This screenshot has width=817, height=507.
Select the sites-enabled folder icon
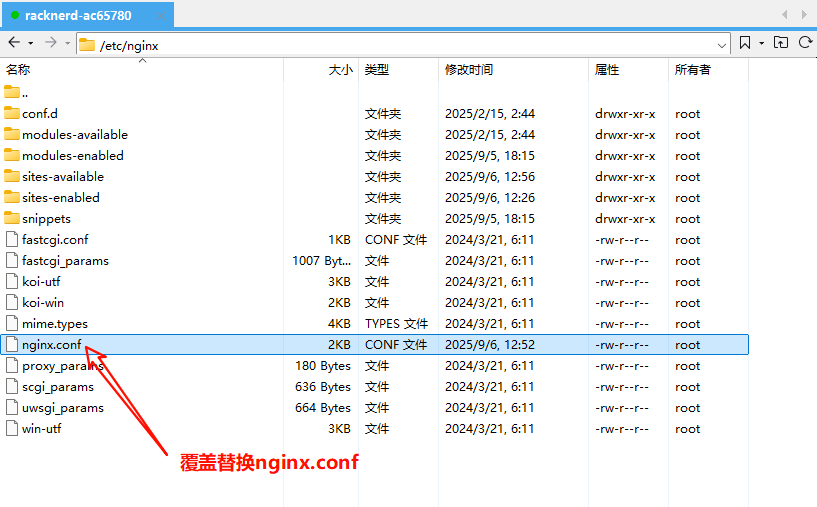12,198
